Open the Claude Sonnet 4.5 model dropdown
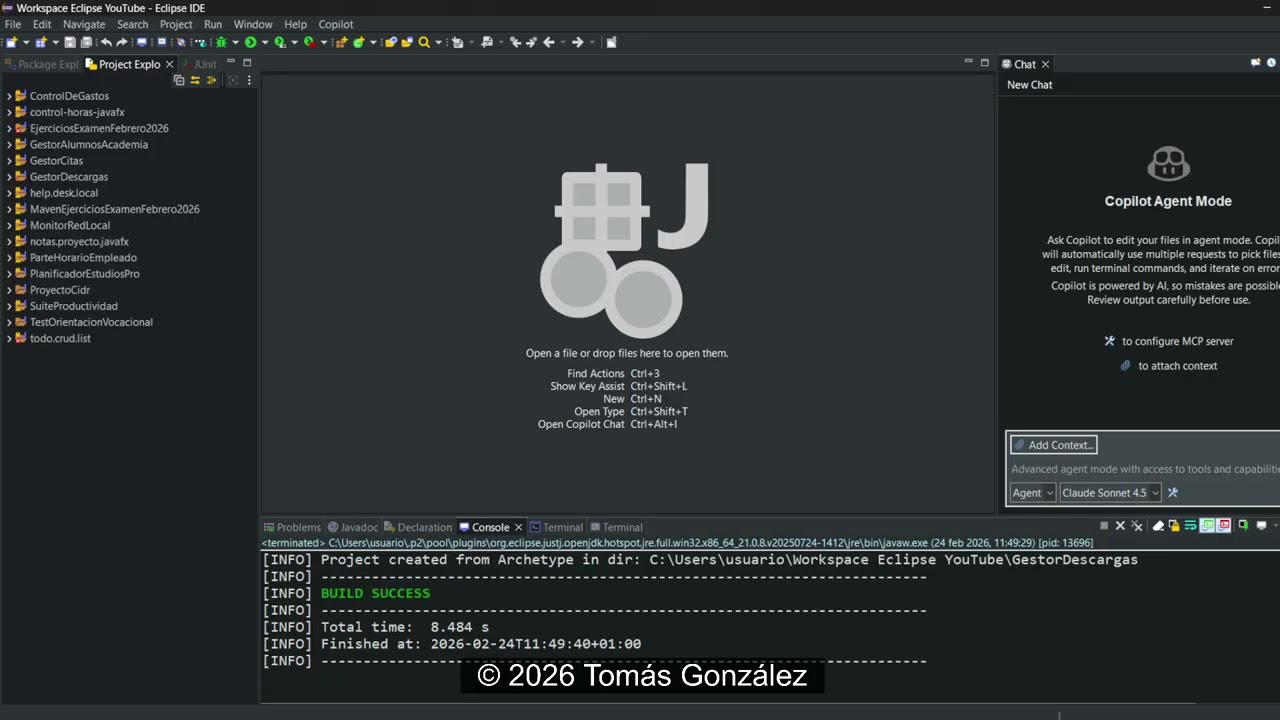Screen dimensions: 1280x720 [x=1111, y=492]
